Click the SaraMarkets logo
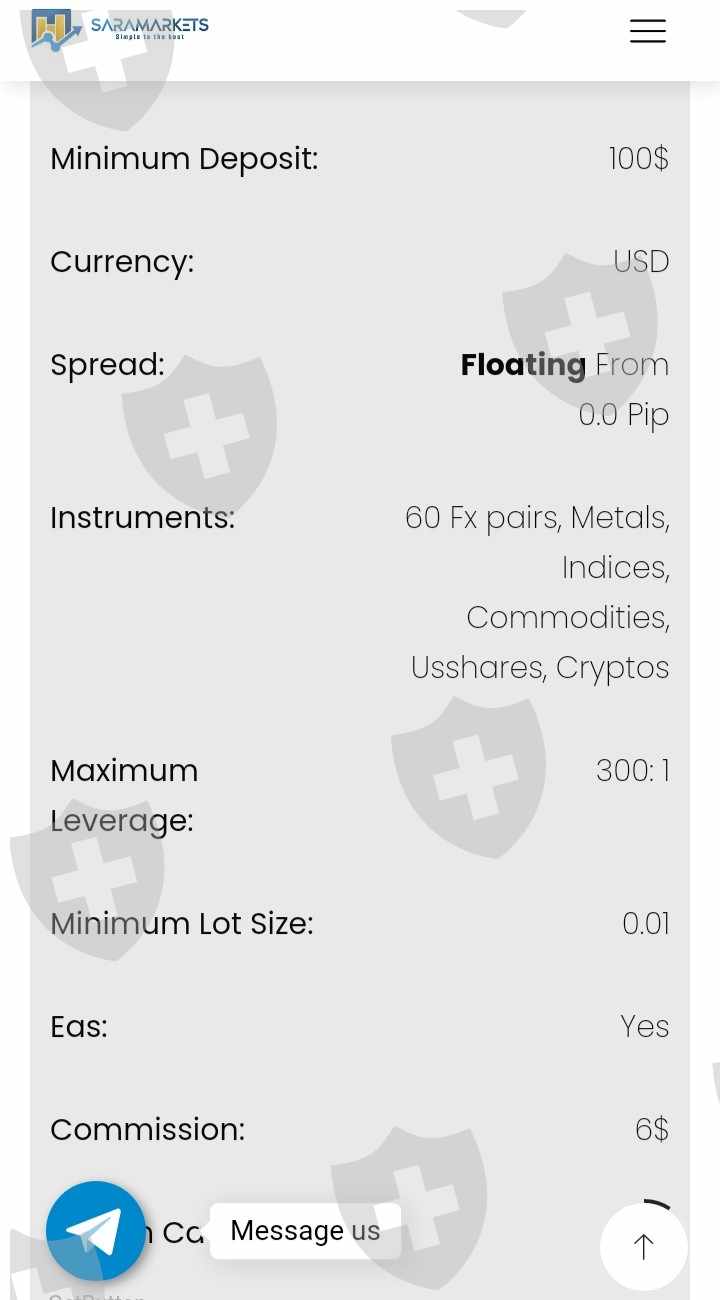The height and width of the screenshot is (1300, 720). click(120, 29)
